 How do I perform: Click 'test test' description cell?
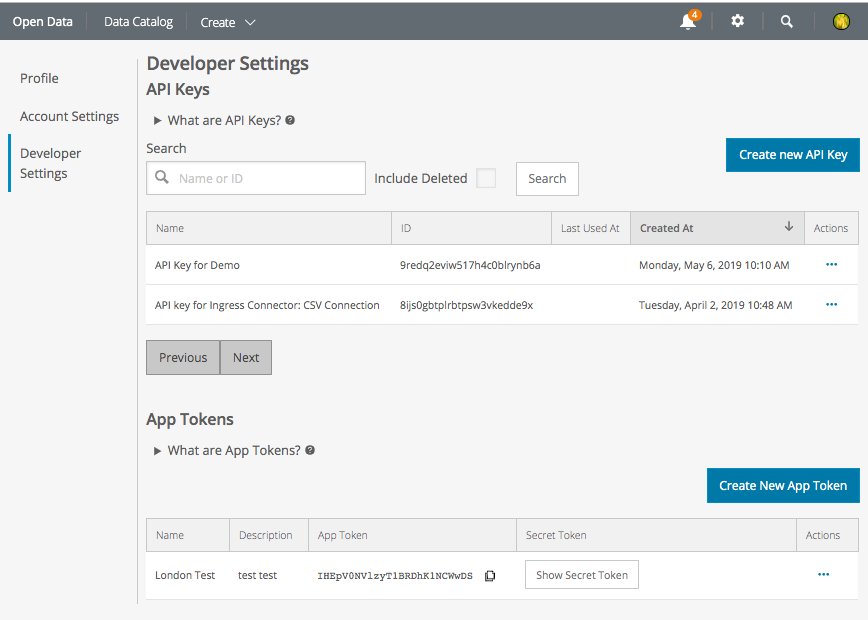257,575
